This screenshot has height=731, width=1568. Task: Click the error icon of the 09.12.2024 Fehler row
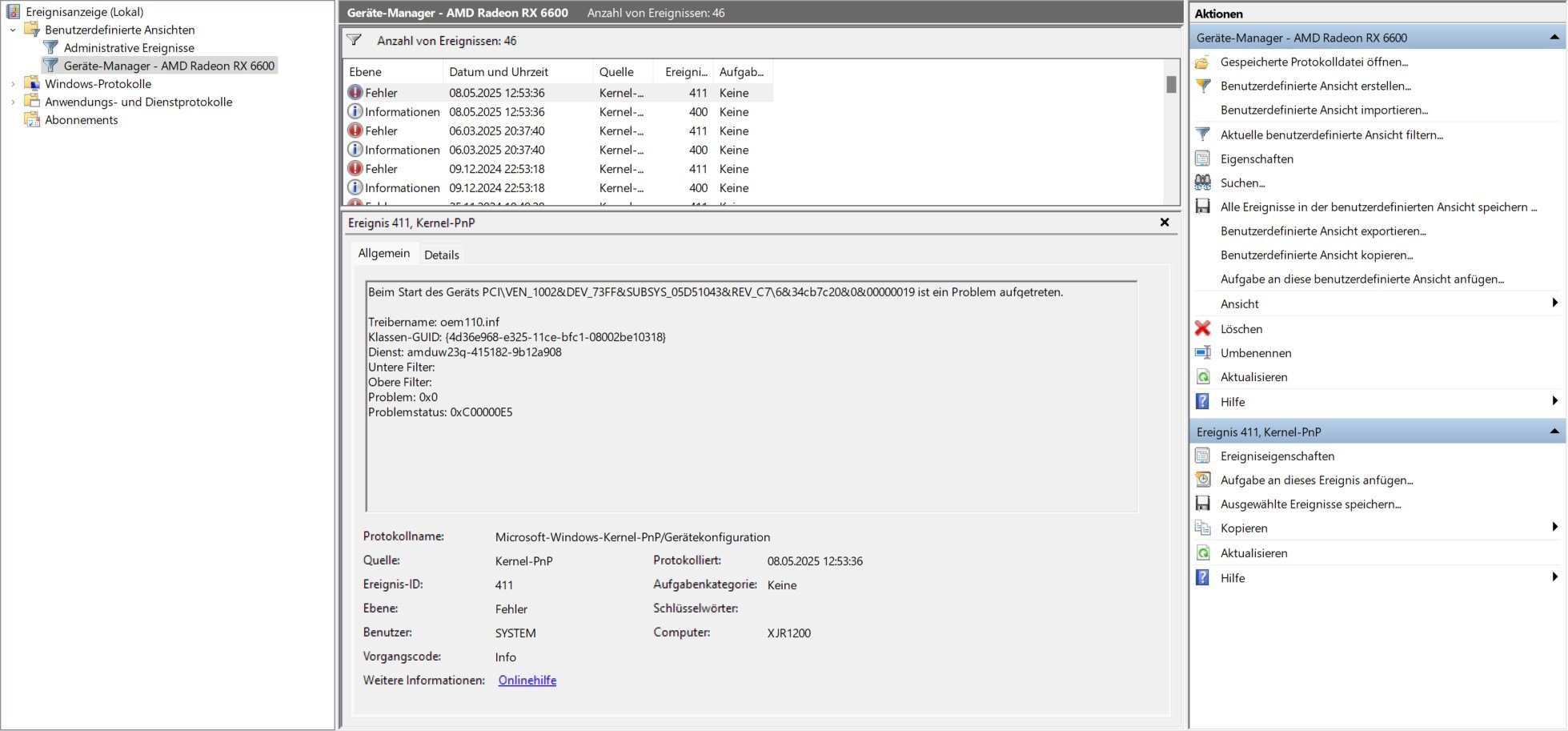tap(355, 168)
